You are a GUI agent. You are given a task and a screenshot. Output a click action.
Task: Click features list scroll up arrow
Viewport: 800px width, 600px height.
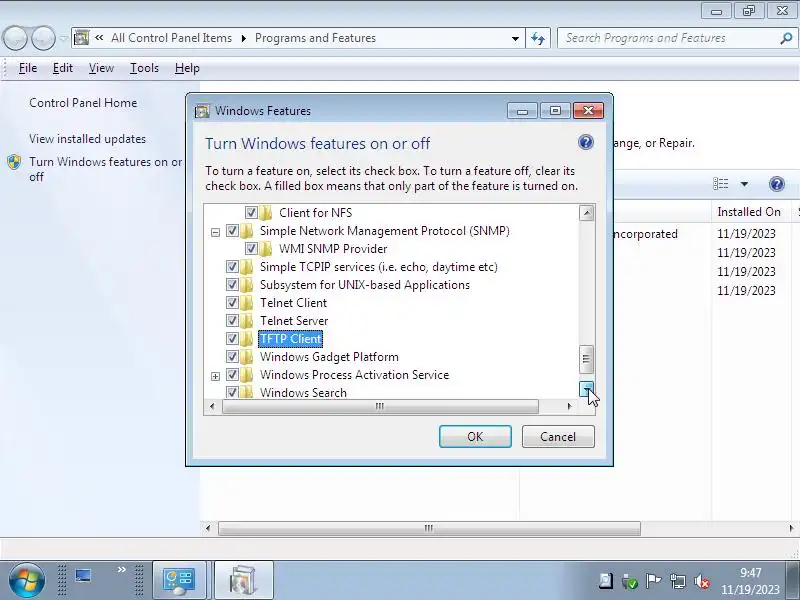(x=586, y=213)
